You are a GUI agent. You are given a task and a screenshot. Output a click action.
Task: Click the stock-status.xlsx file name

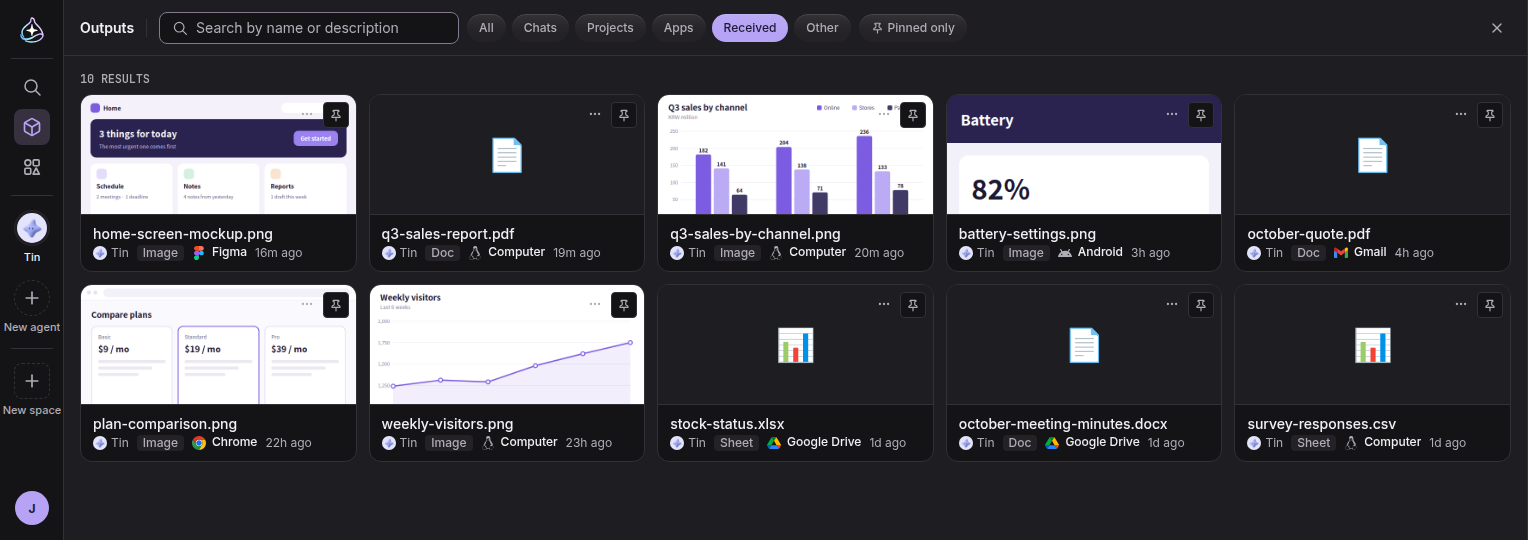pos(727,424)
